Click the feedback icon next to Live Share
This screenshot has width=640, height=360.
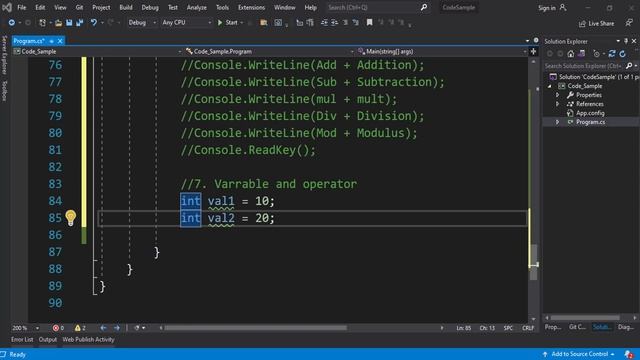[629, 23]
